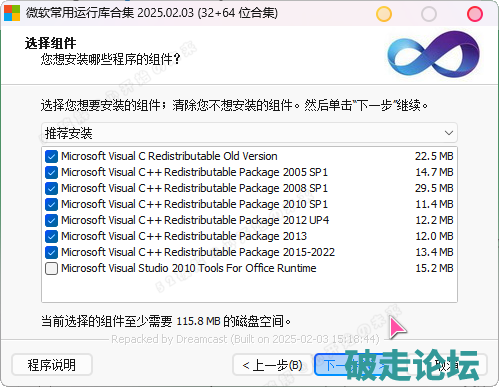Go back with the 上一步(B) button
The width and height of the screenshot is (499, 387).
coord(273,365)
